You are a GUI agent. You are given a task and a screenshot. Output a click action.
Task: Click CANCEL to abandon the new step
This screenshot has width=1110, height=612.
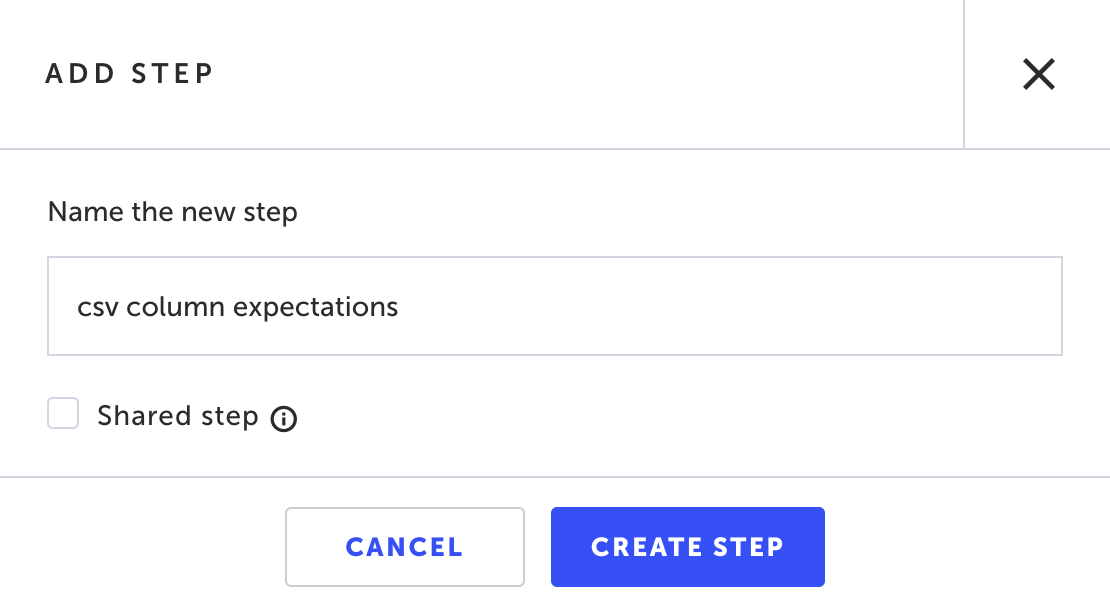click(x=404, y=546)
